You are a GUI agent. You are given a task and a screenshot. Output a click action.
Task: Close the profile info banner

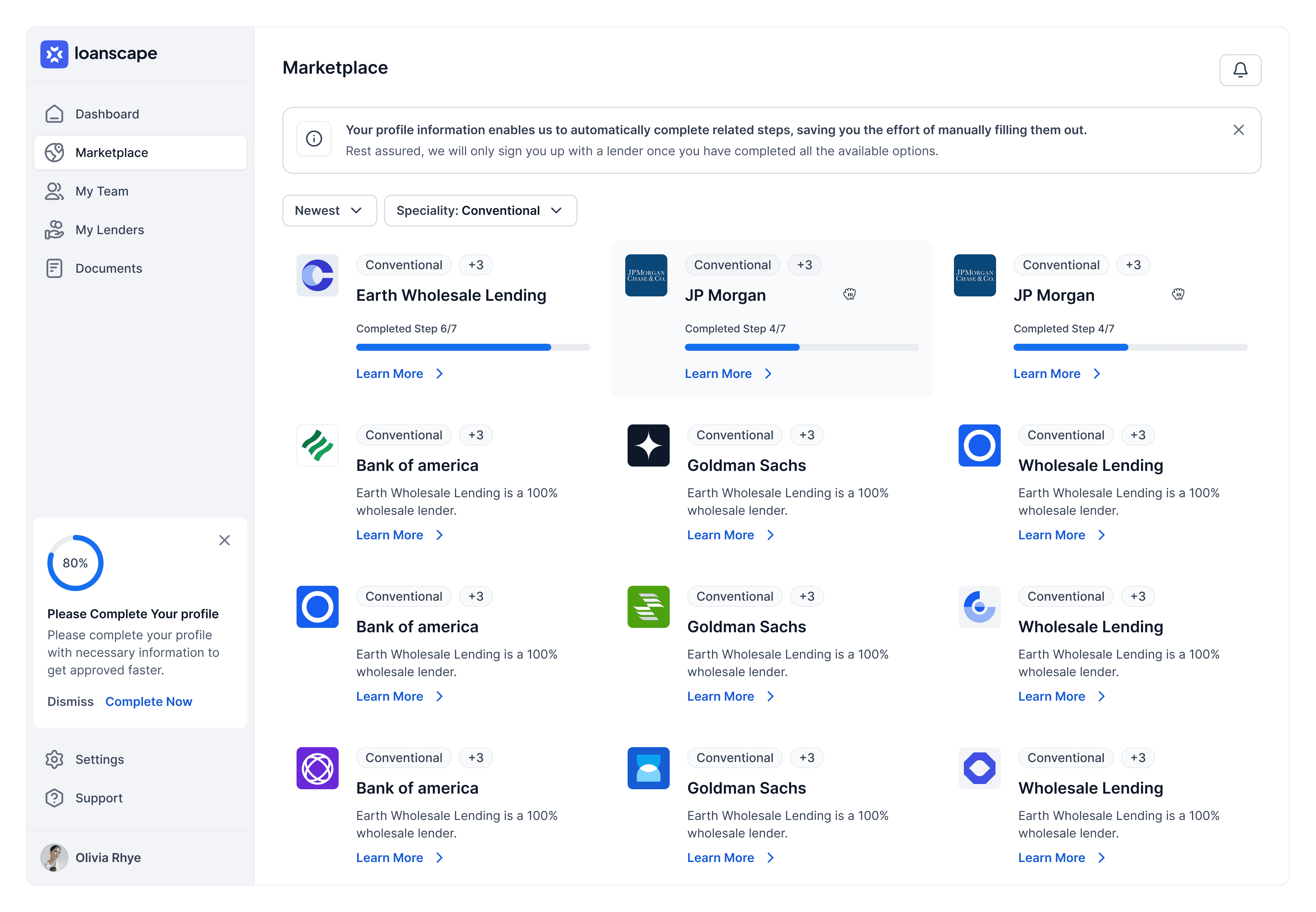point(1238,130)
